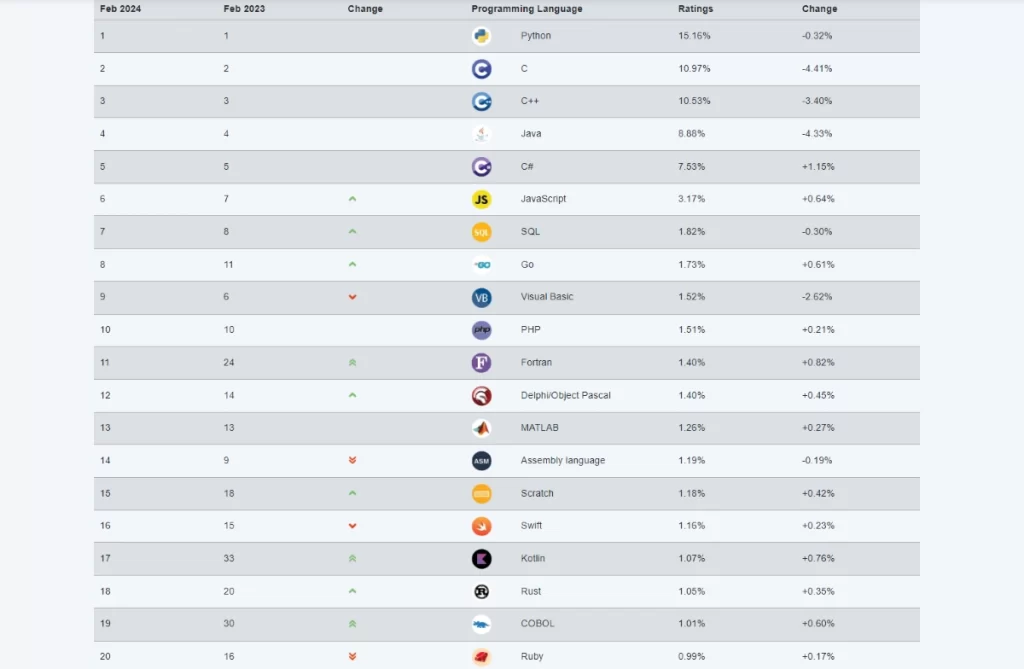Click the COBOL language name
This screenshot has width=1024, height=669.
(537, 624)
